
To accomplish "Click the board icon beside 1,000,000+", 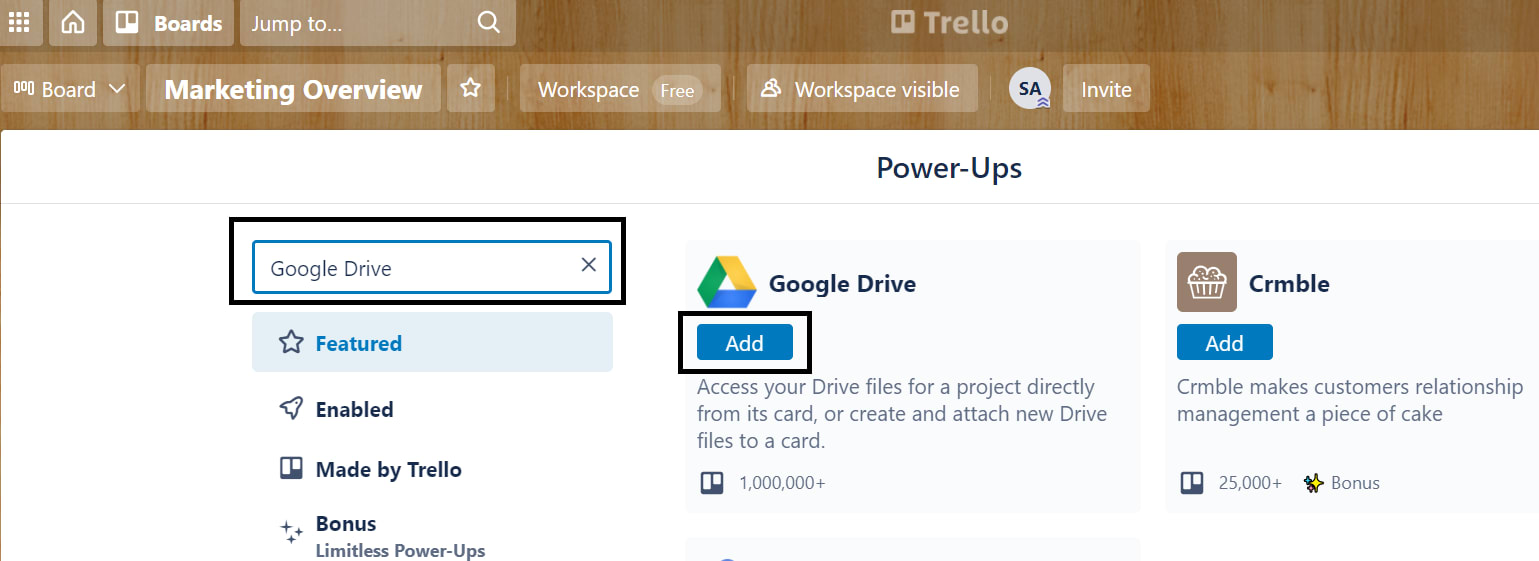I will coord(711,483).
